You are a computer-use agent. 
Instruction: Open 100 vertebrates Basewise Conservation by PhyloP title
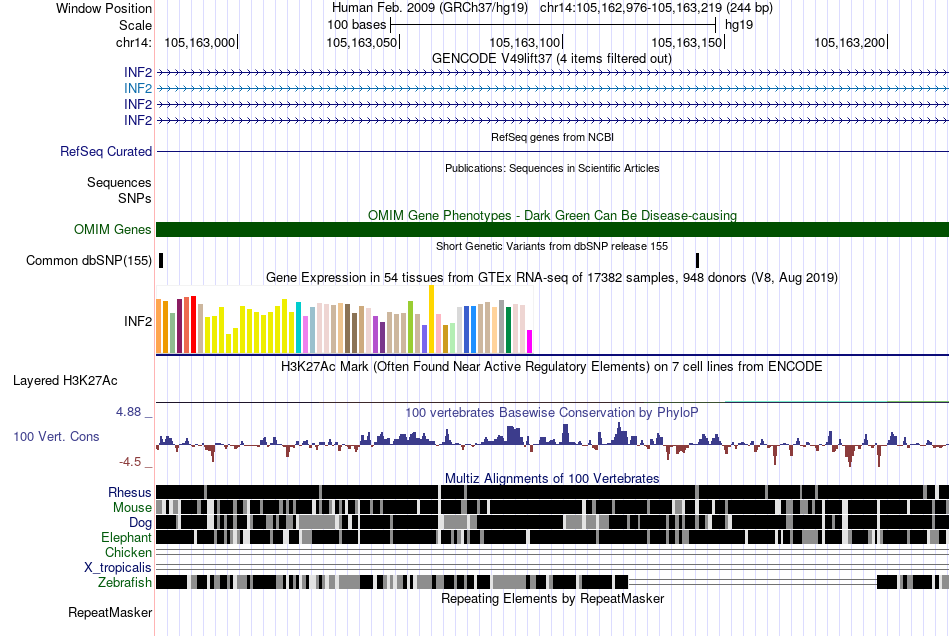coord(552,412)
